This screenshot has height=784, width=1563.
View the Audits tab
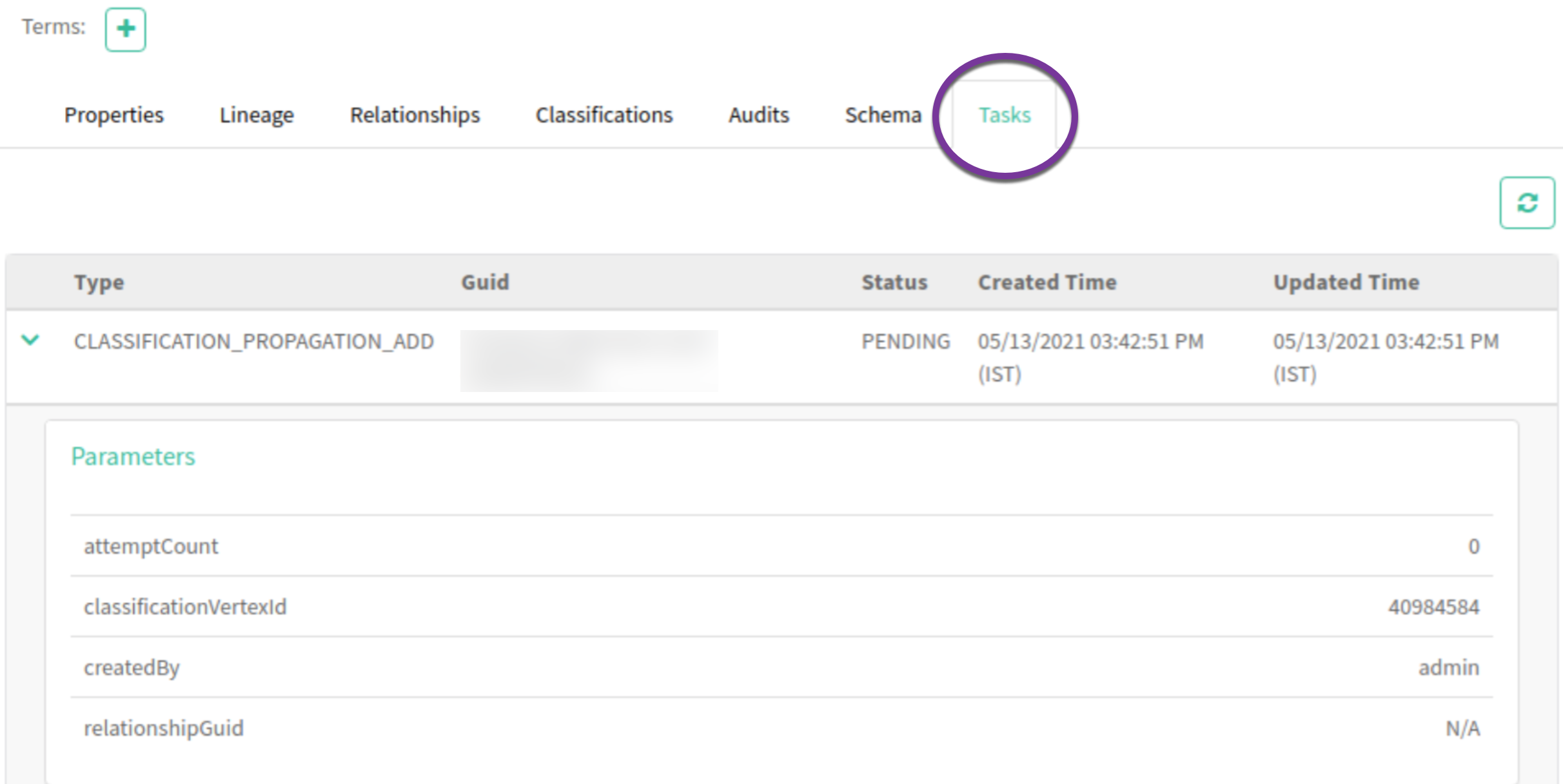(758, 115)
